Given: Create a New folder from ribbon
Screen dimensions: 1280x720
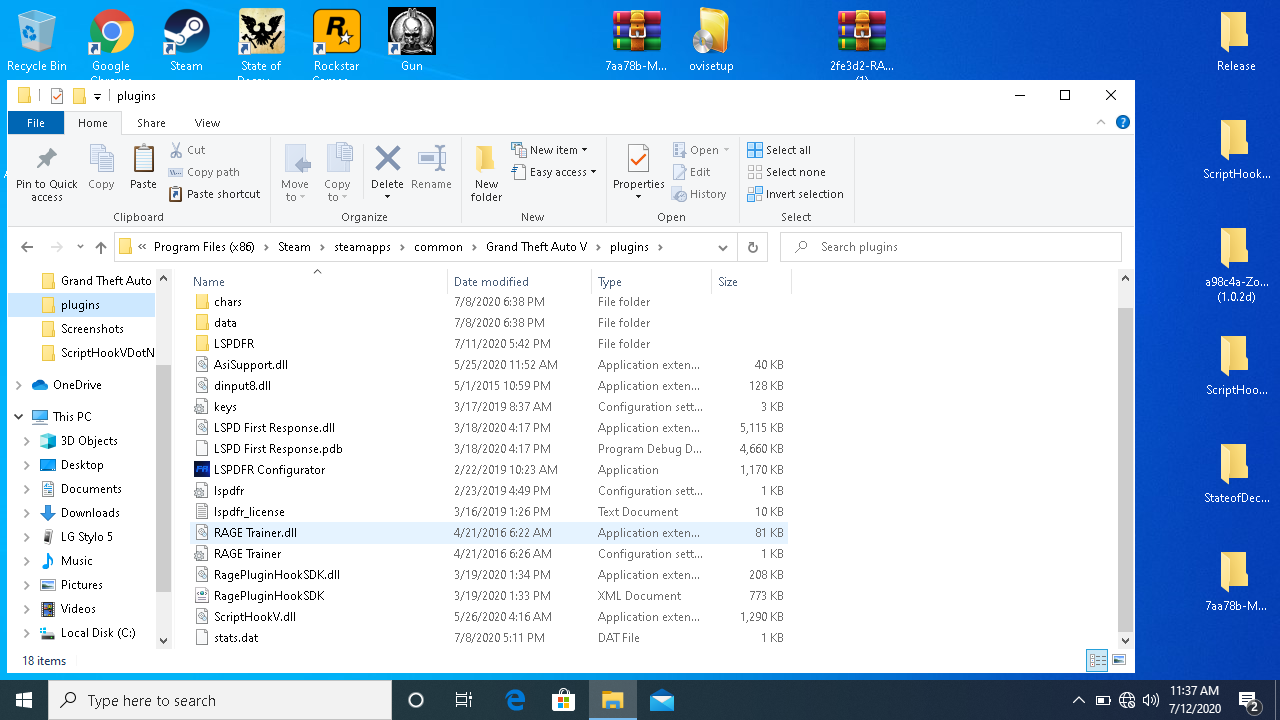Looking at the screenshot, I should pos(486,160).
